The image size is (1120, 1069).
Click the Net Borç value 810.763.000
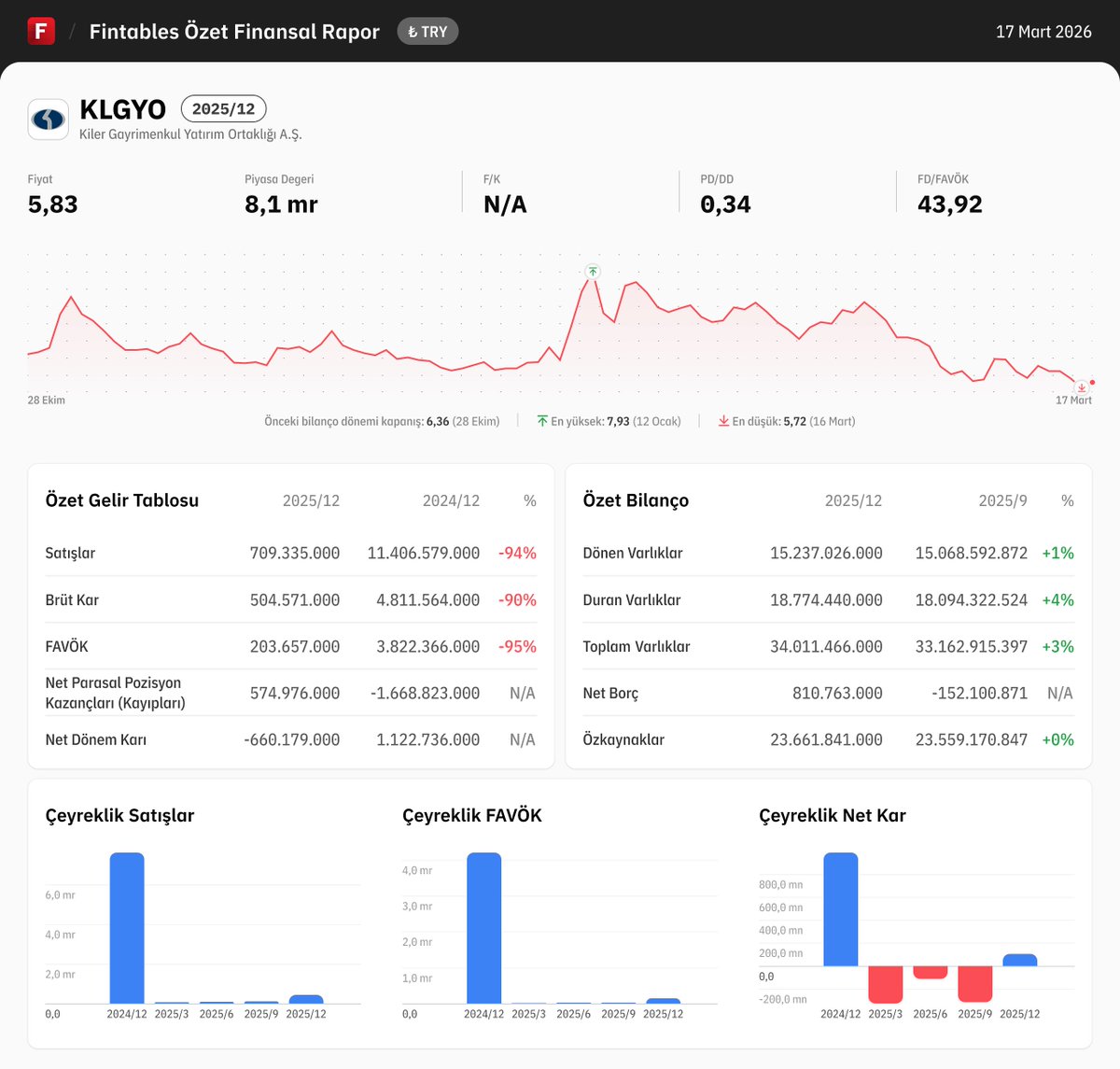837,693
